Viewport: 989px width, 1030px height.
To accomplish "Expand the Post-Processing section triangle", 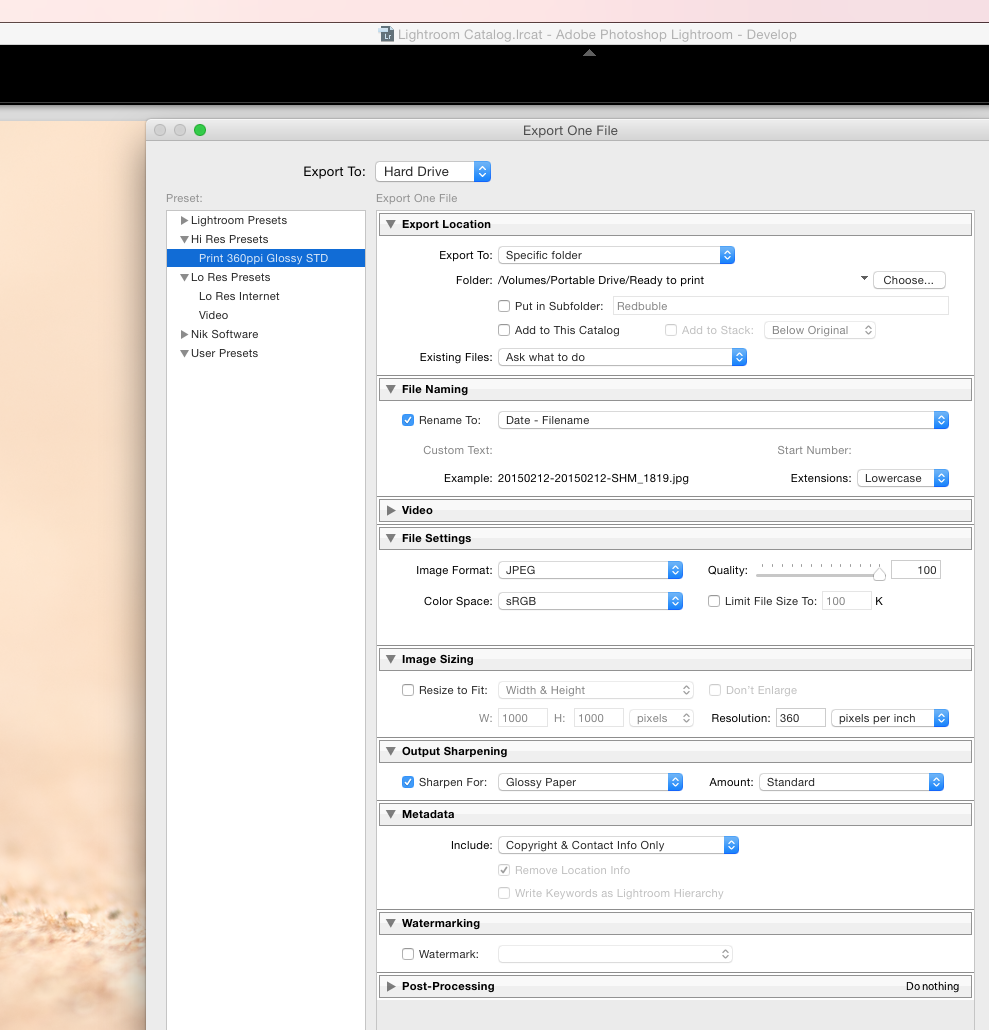I will click(391, 987).
